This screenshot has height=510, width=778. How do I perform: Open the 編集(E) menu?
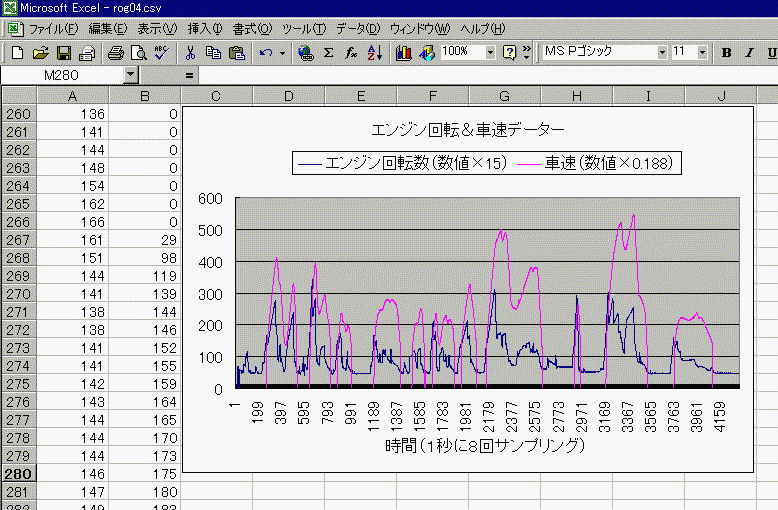pos(108,29)
